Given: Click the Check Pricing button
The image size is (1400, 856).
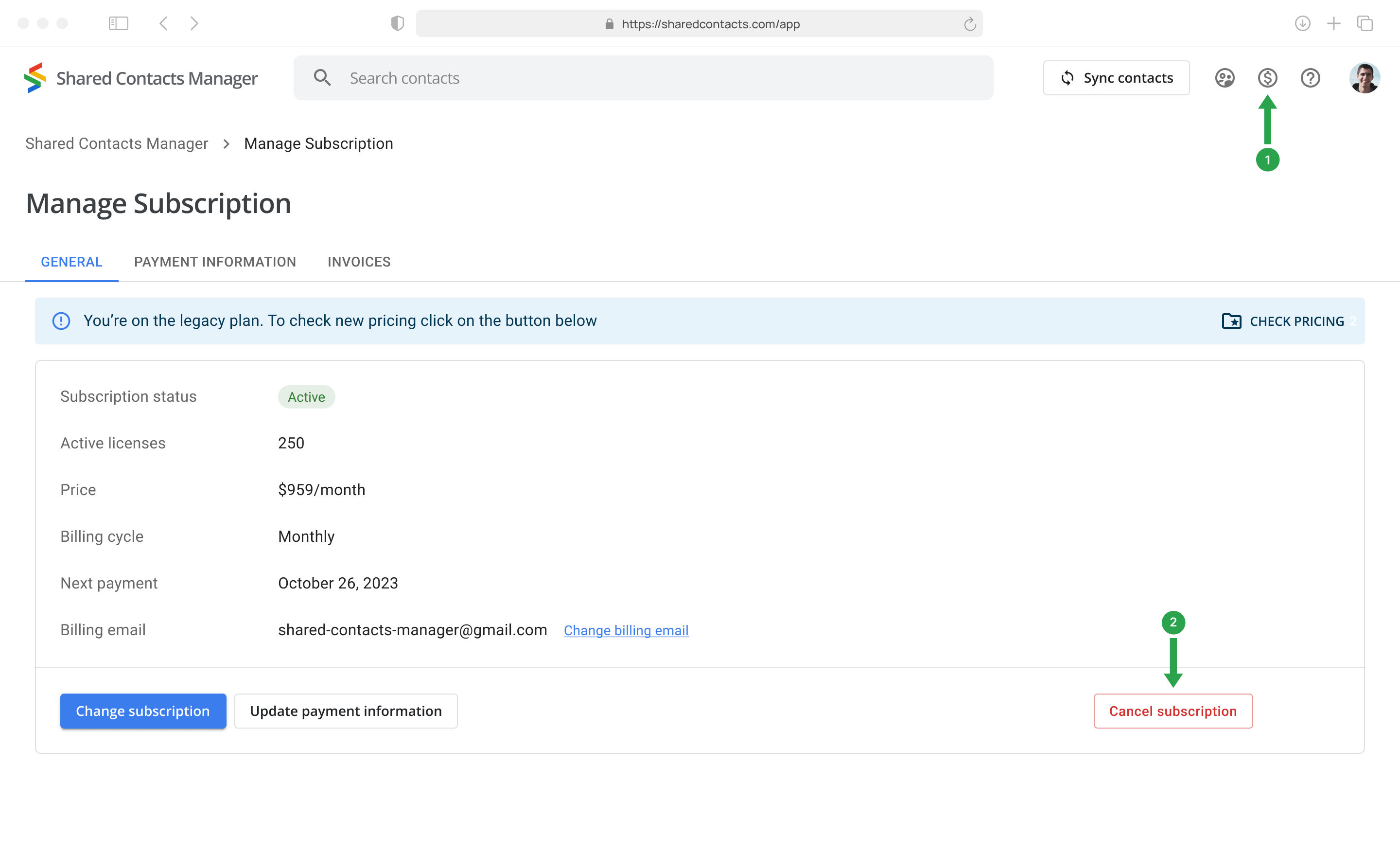Looking at the screenshot, I should [x=1283, y=321].
